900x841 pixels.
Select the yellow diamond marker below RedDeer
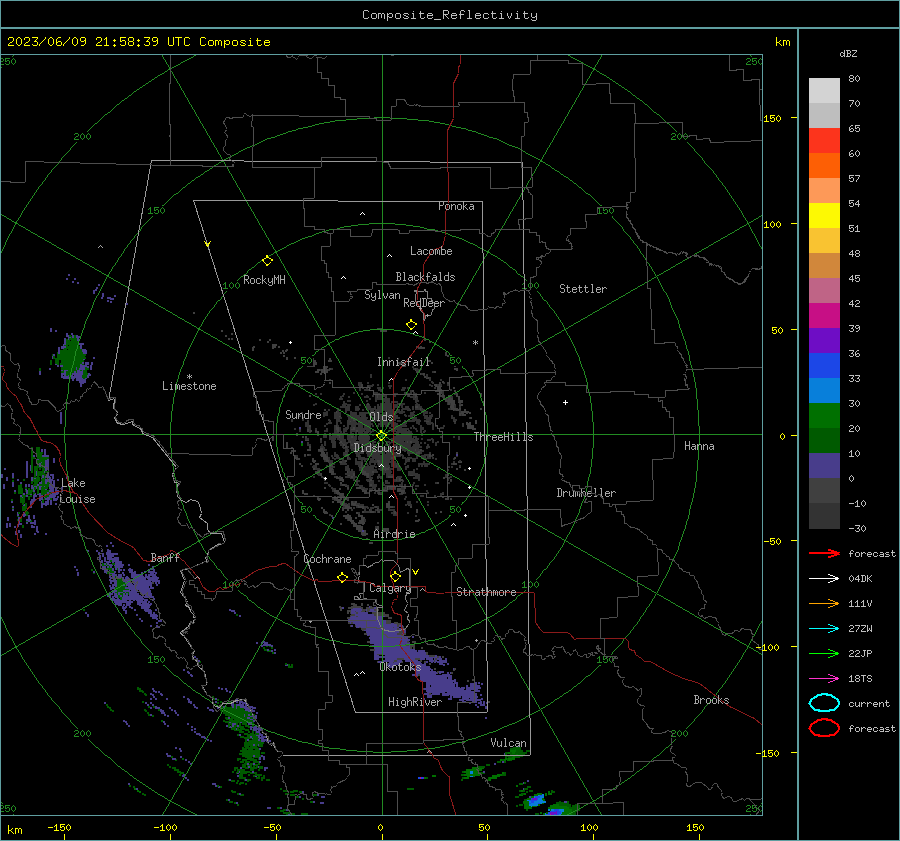tap(412, 325)
